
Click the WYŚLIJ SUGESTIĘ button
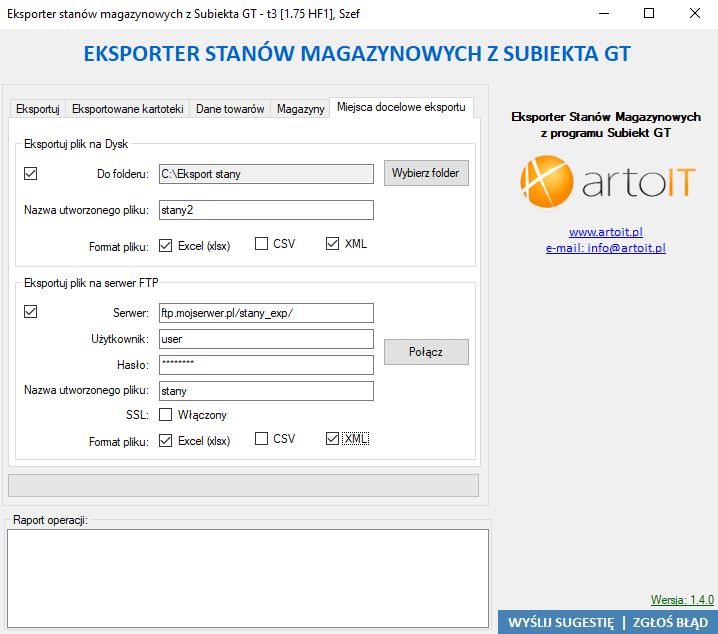[560, 622]
